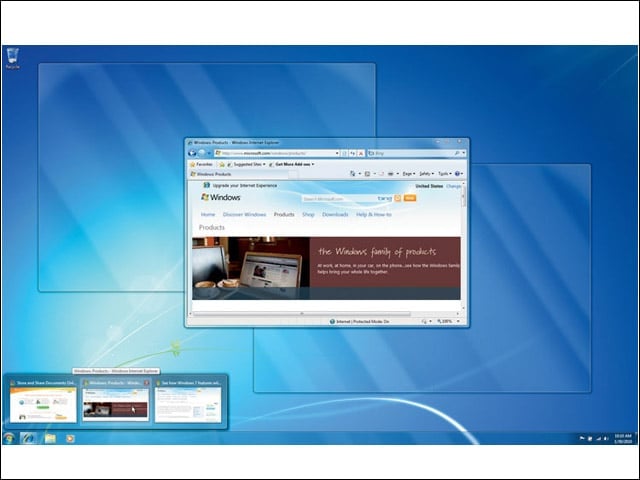Open Windows Explorer from the taskbar

50,438
